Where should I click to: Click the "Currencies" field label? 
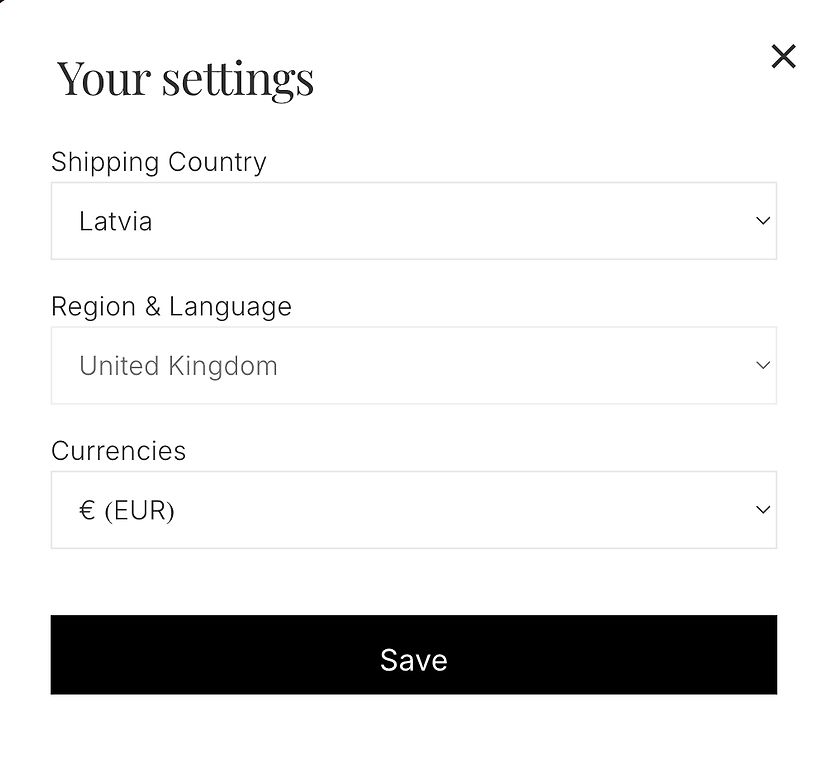coord(118,451)
